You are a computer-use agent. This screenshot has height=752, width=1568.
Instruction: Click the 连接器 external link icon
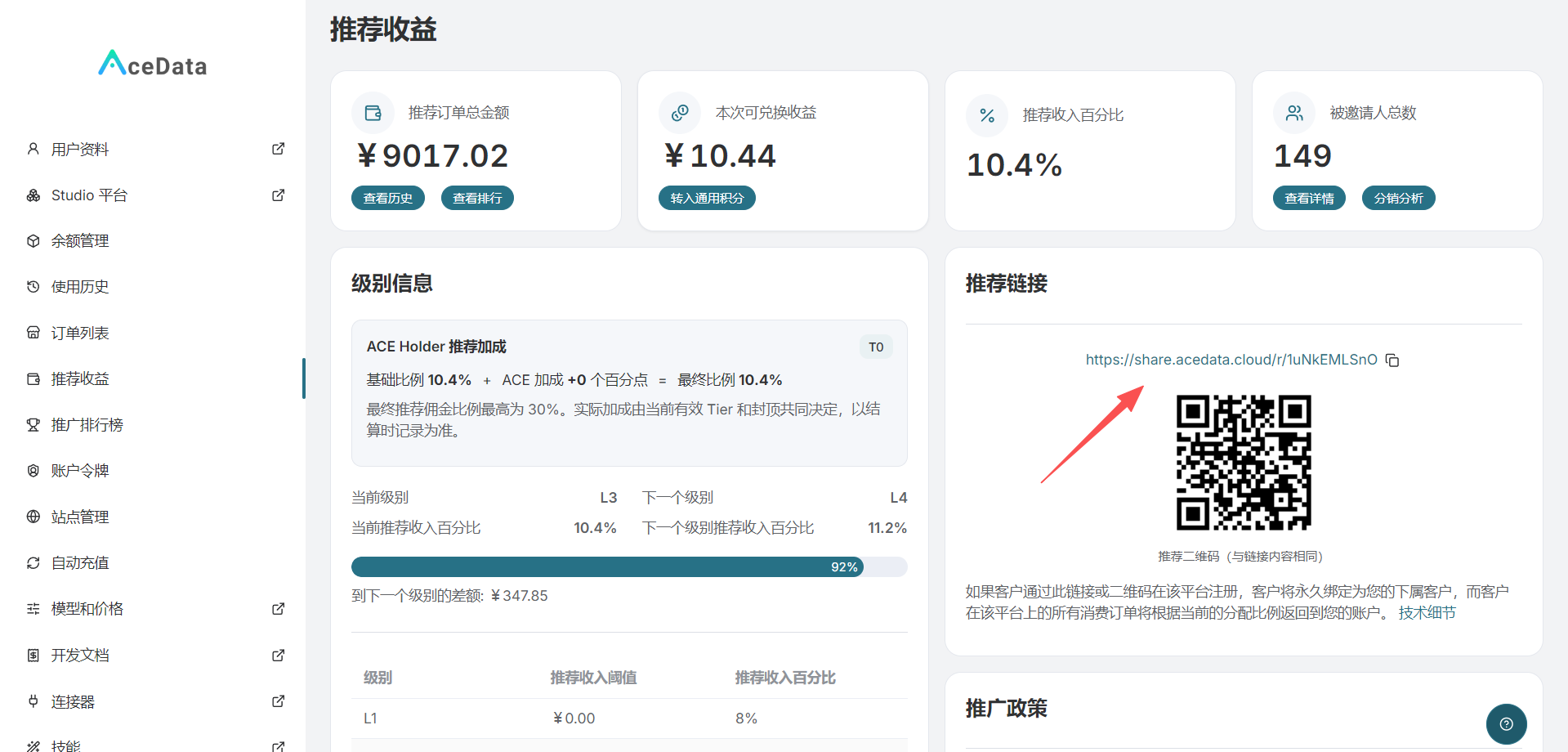click(279, 701)
